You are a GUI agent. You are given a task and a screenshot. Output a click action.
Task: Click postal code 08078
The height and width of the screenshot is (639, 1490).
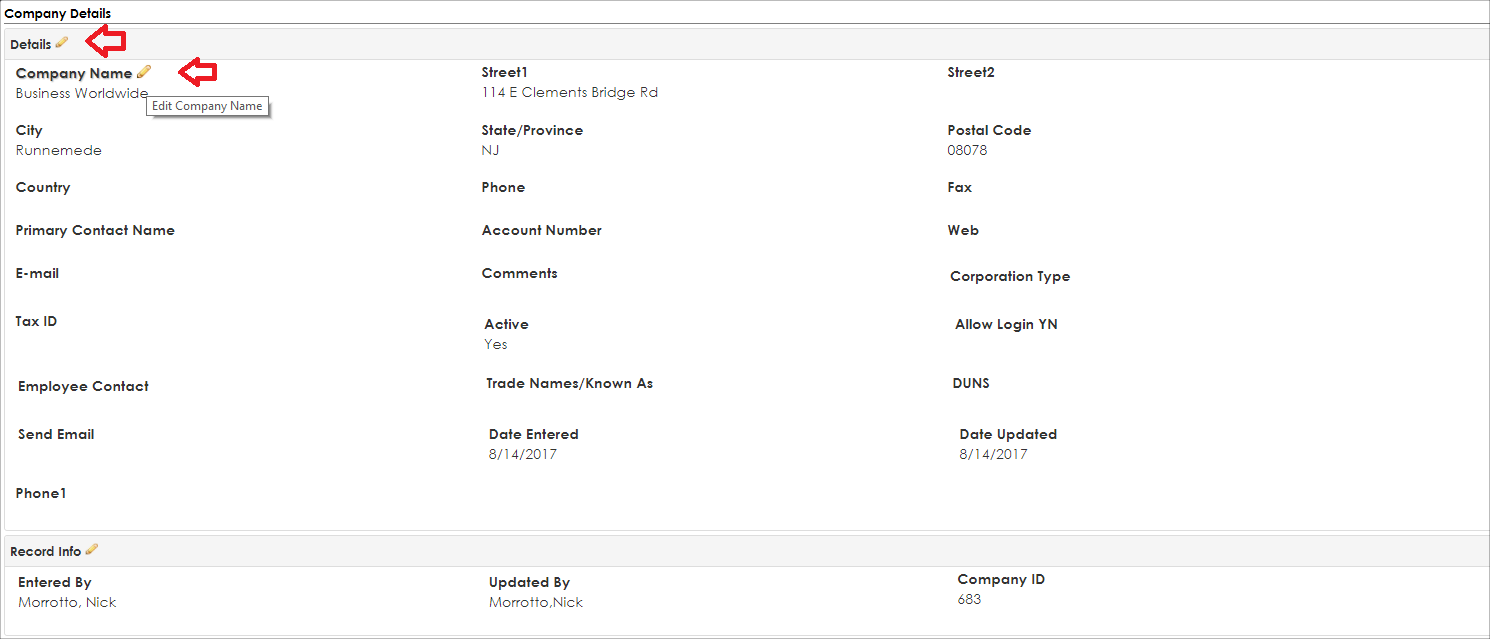coord(968,151)
